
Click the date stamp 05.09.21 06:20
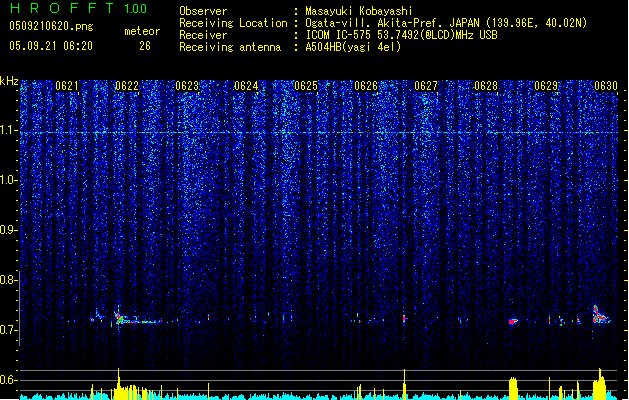(51, 46)
